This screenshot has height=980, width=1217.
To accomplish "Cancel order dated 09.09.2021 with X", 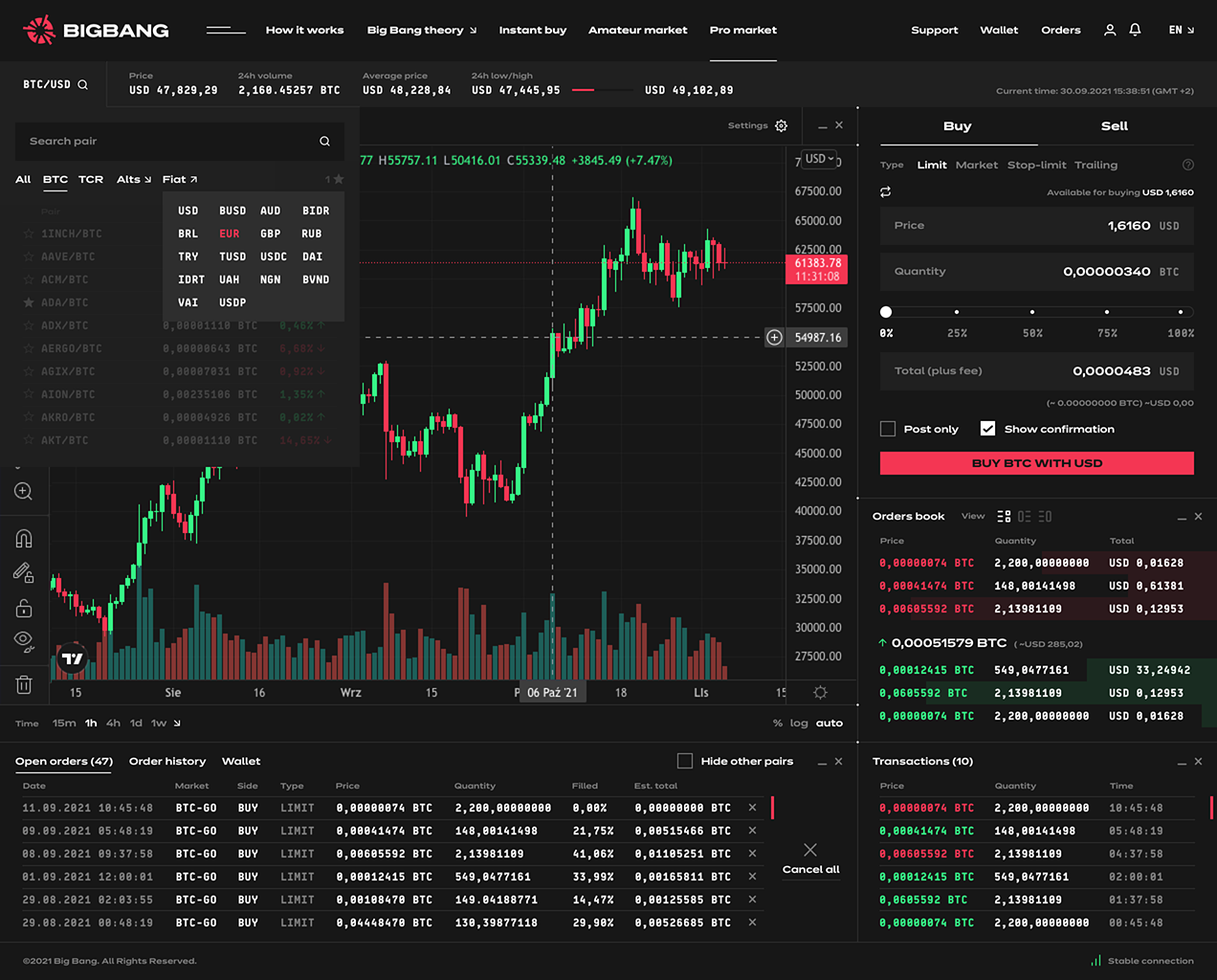I will point(752,831).
